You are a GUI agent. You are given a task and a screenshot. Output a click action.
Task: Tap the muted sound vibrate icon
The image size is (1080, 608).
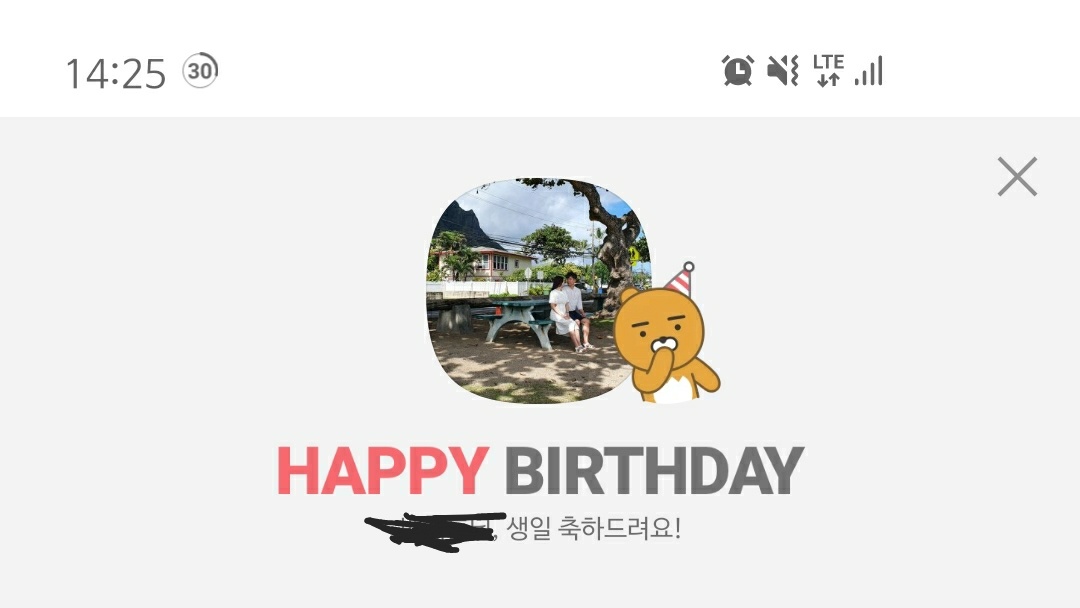pyautogui.click(x=783, y=70)
